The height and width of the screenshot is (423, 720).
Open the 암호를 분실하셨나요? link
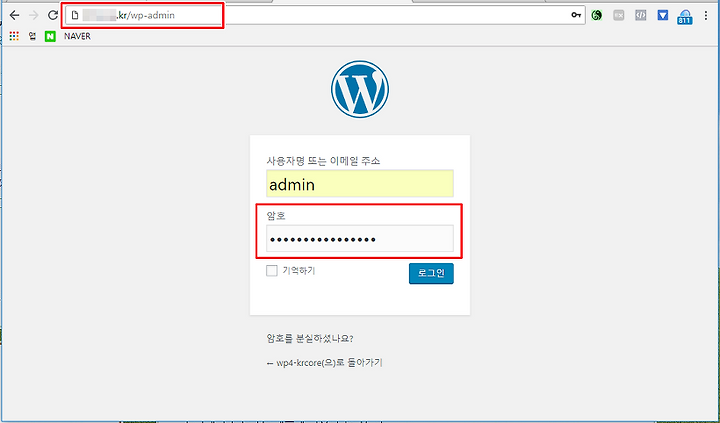(x=310, y=338)
